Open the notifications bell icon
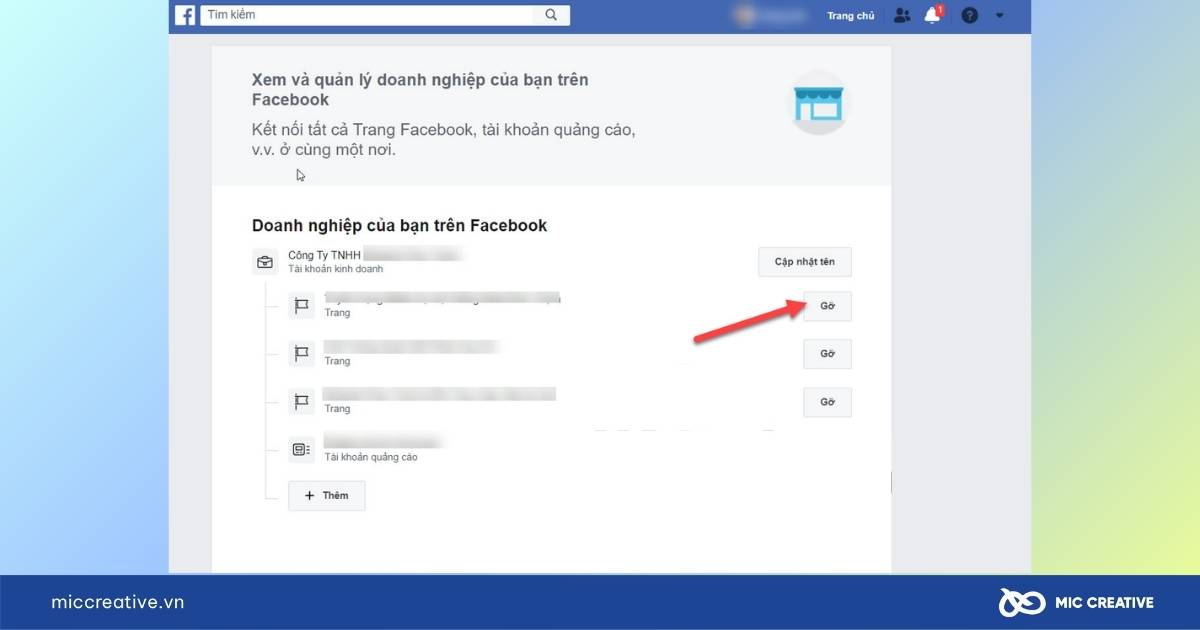The width and height of the screenshot is (1200, 630). click(933, 15)
